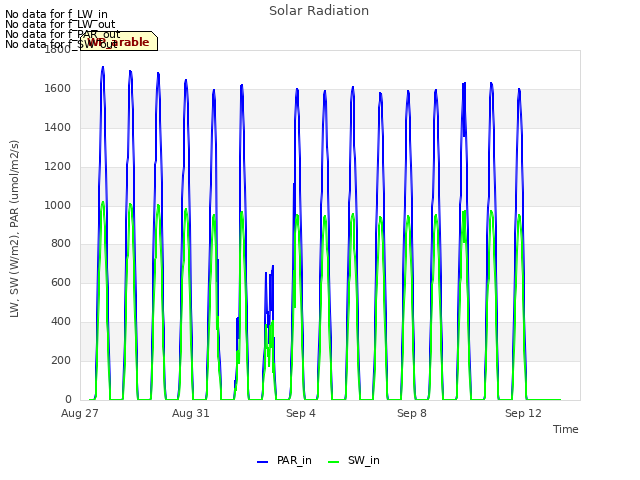Click the 0 y-axis tick label

point(68,399)
